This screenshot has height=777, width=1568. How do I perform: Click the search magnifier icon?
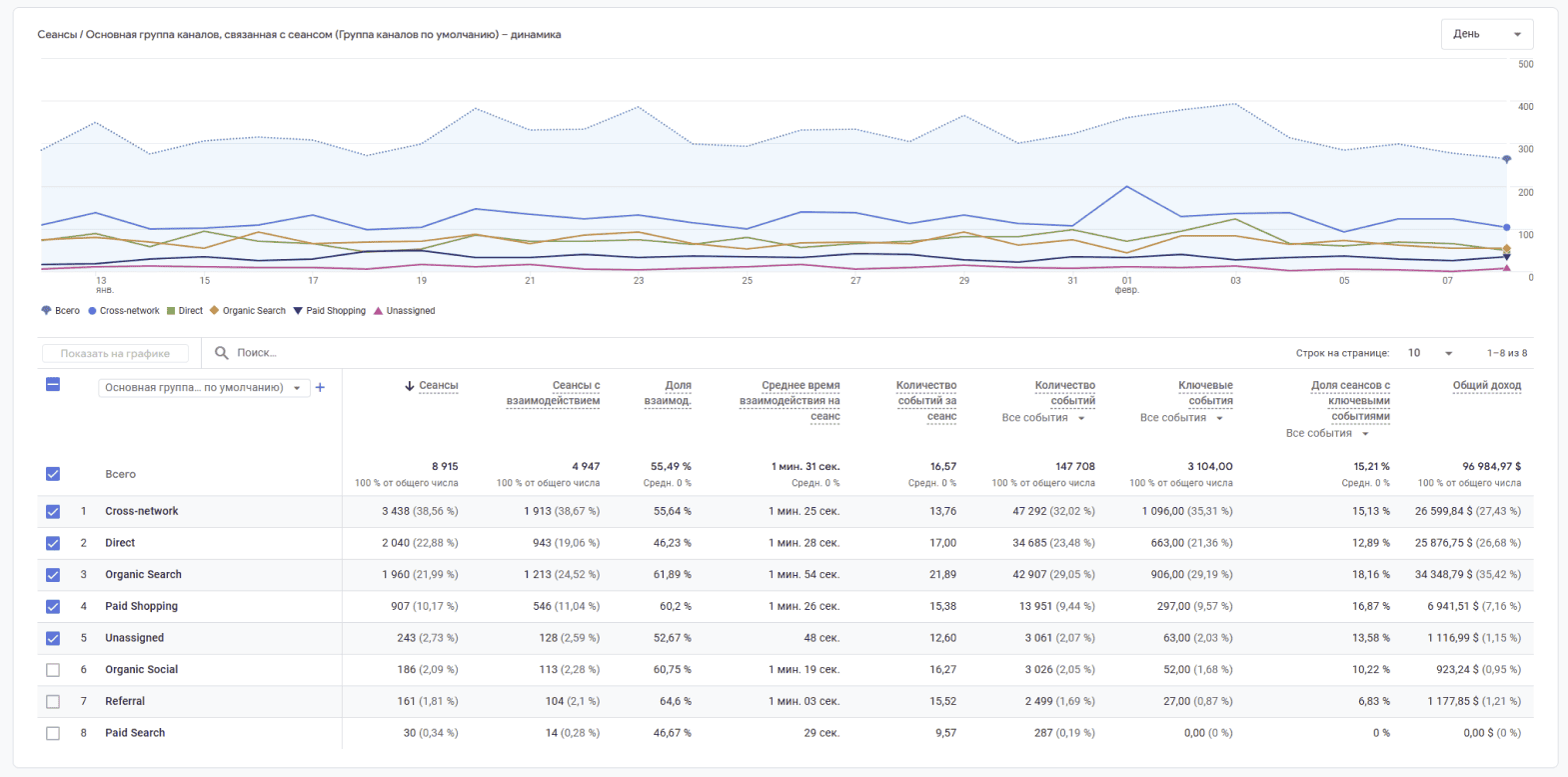(x=222, y=353)
